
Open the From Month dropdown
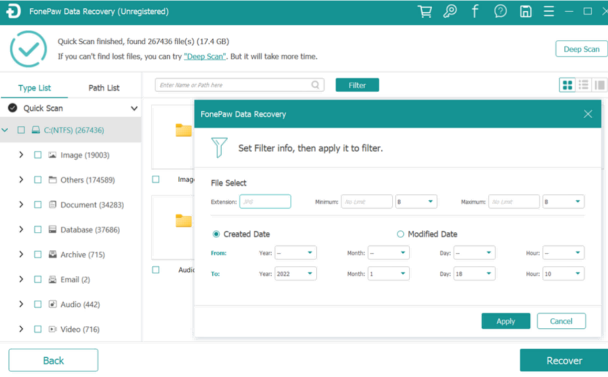(x=389, y=252)
